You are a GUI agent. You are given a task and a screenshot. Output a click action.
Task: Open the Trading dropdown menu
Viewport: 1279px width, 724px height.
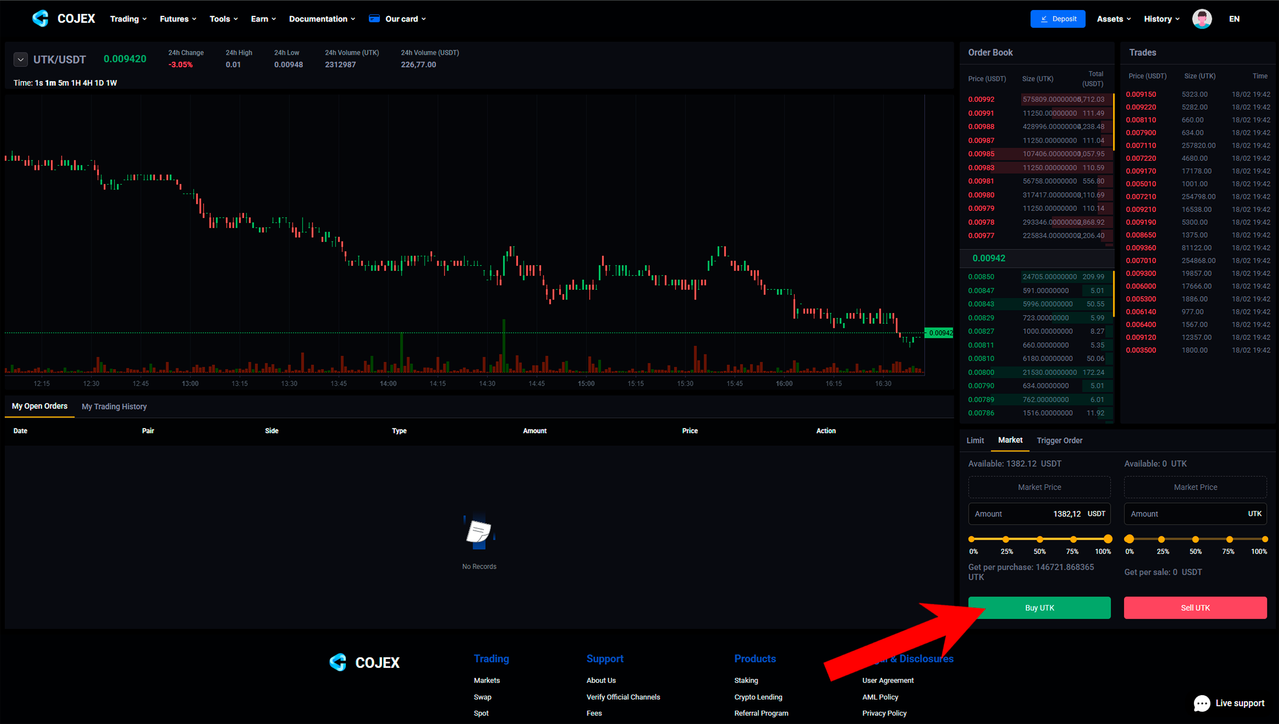128,19
